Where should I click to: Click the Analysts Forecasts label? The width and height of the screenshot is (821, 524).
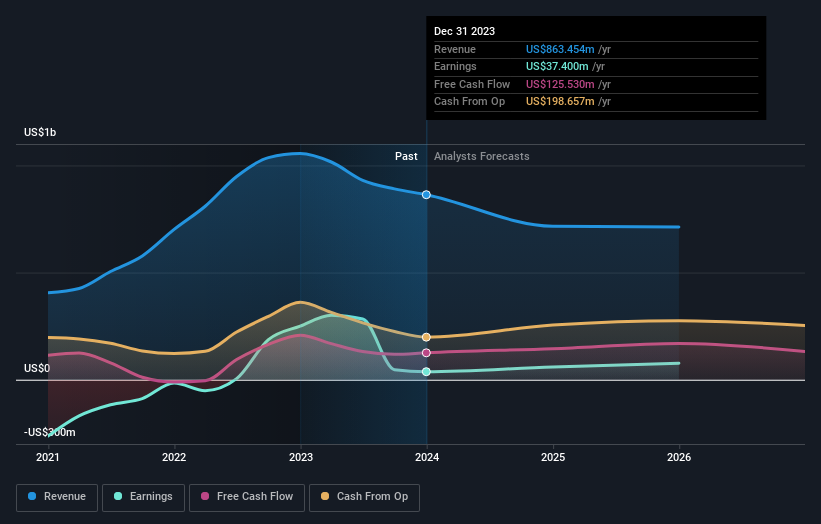[x=482, y=157]
